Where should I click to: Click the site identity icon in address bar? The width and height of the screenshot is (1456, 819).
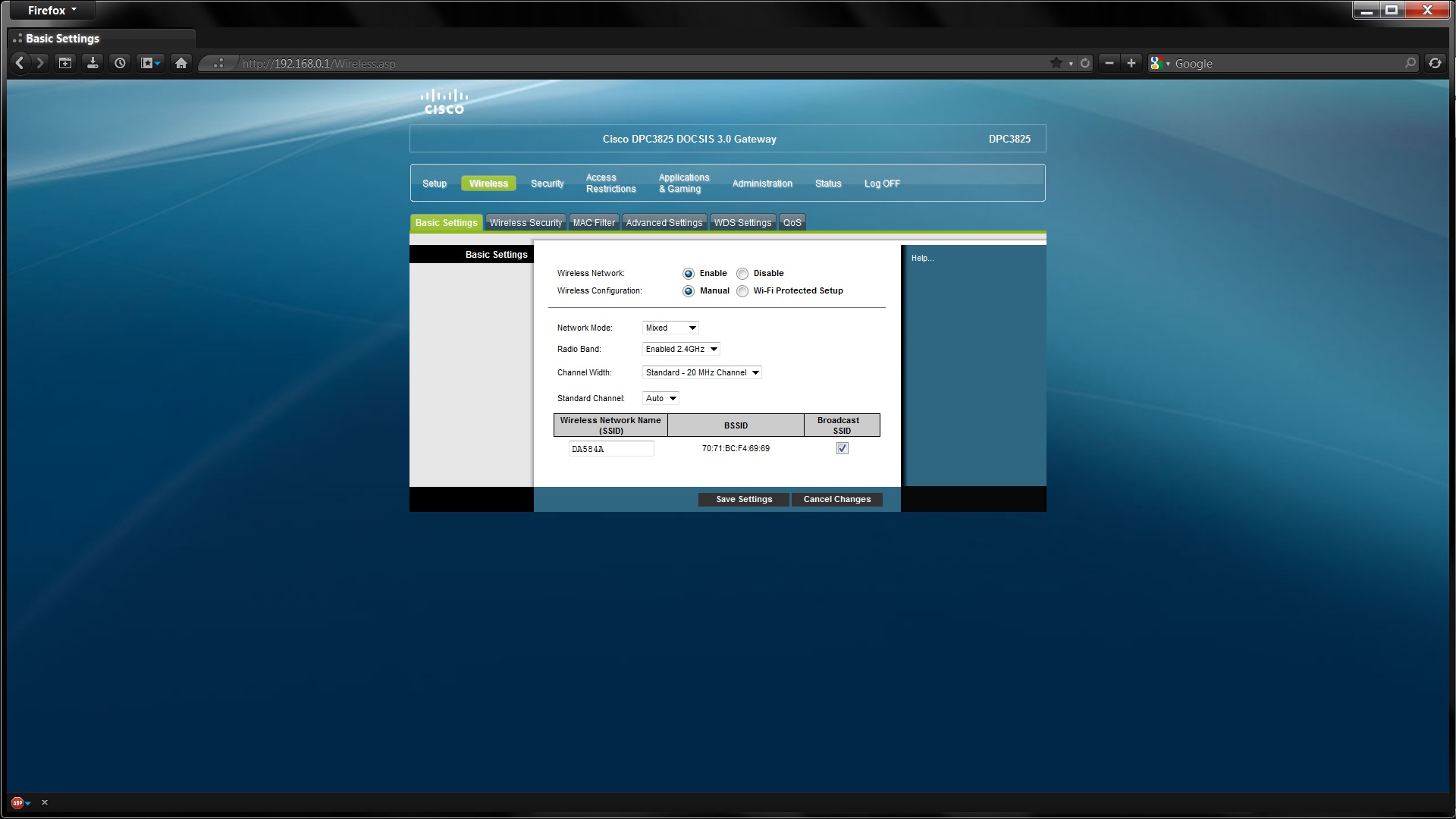pyautogui.click(x=218, y=64)
